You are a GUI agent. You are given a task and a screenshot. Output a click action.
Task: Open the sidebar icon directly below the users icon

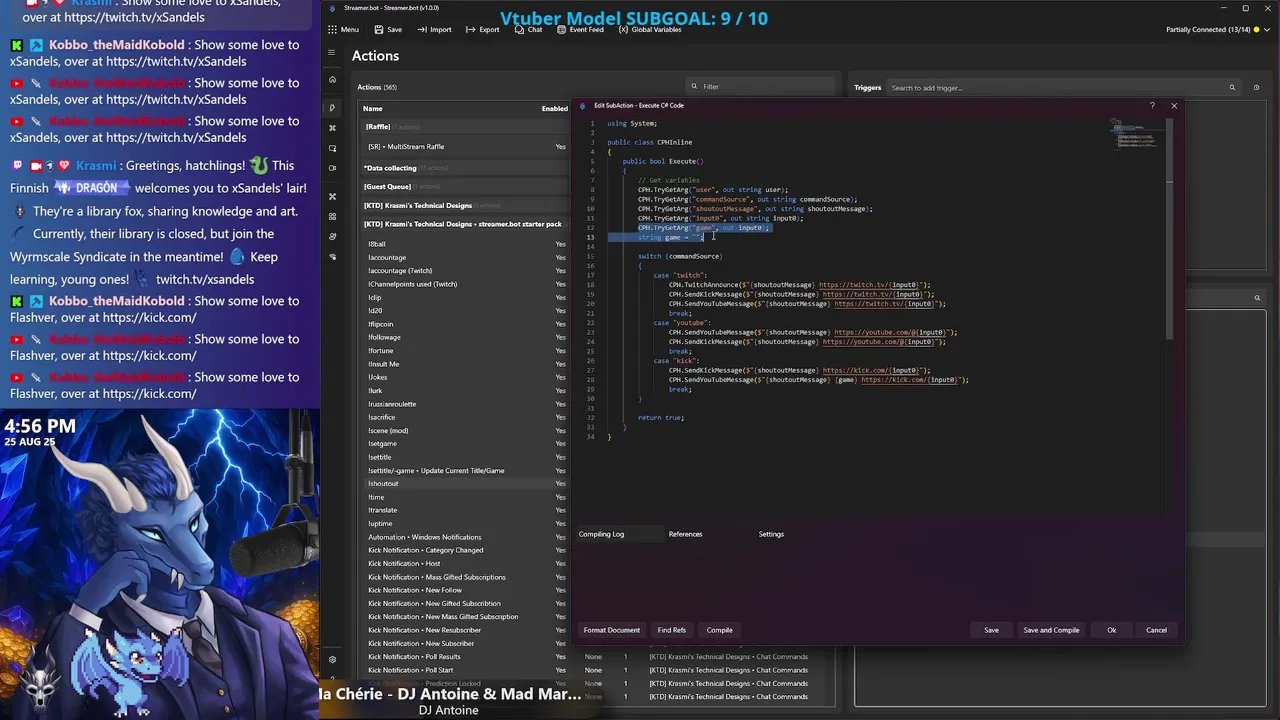point(332,256)
